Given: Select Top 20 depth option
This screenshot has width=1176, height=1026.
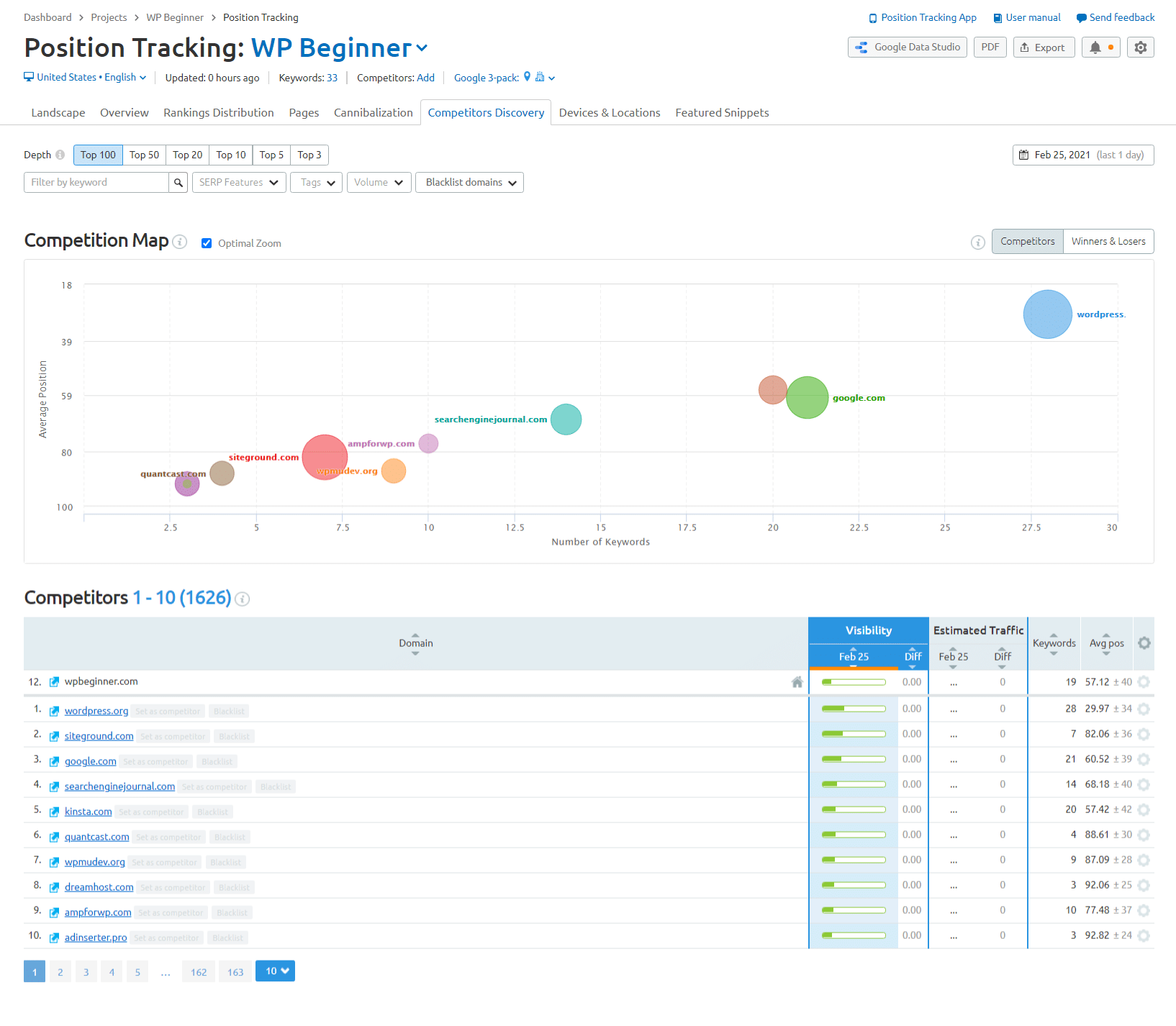Looking at the screenshot, I should click(188, 155).
